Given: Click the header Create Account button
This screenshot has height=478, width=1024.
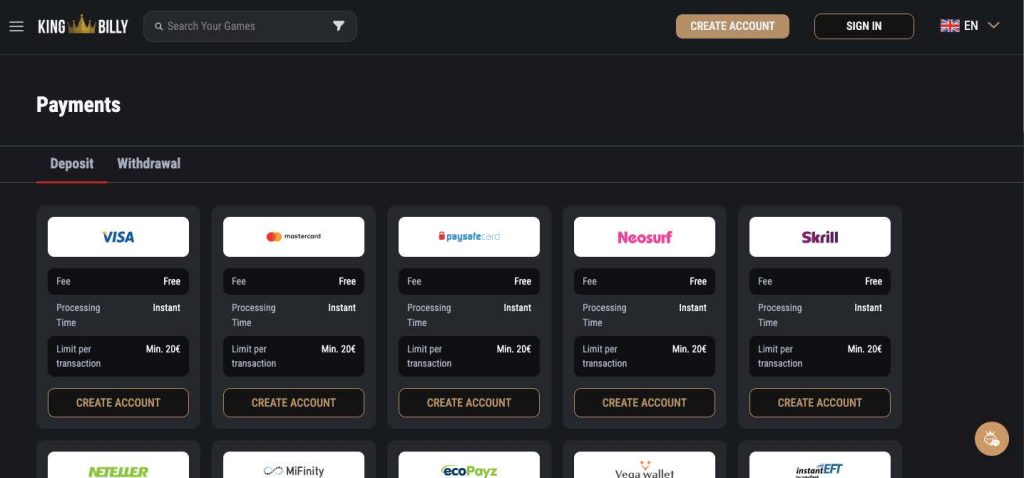Looking at the screenshot, I should [732, 26].
